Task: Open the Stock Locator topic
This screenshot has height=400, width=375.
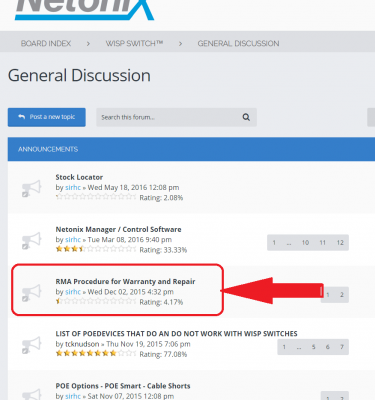Action: click(x=79, y=177)
